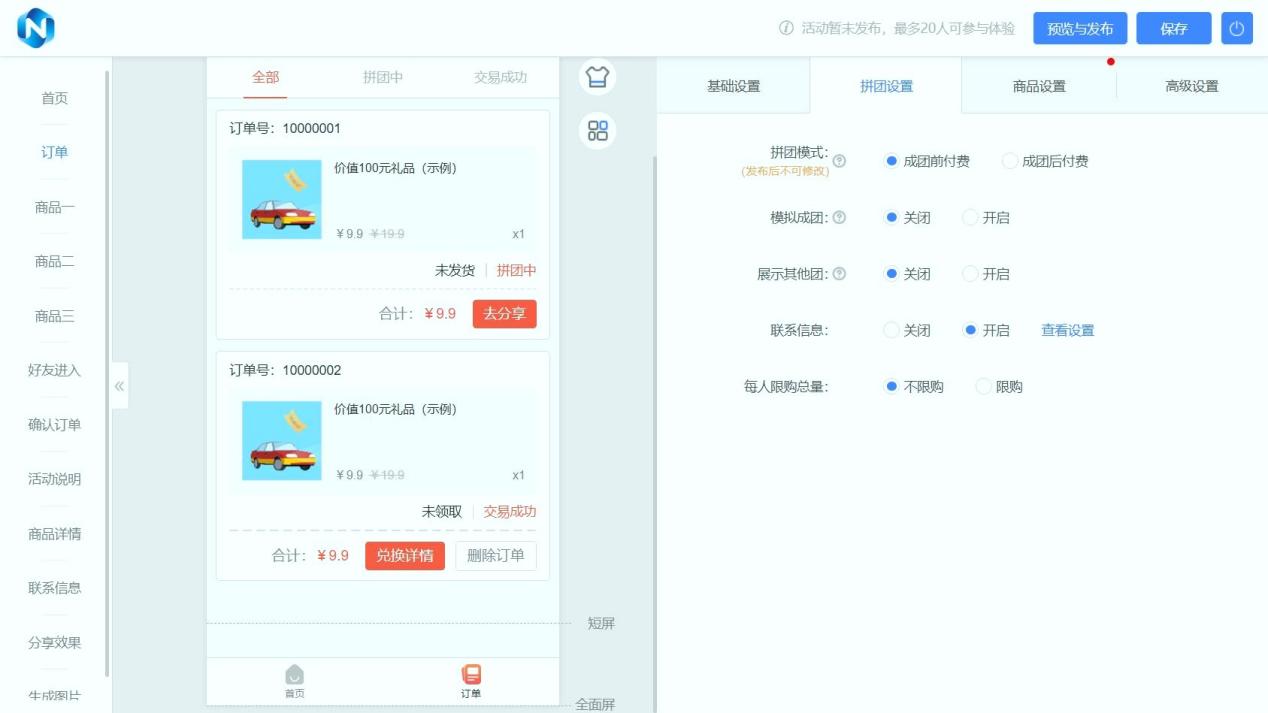The width and height of the screenshot is (1268, 713).
Task: Select 限购 for 每人限购总量
Action: pos(984,387)
